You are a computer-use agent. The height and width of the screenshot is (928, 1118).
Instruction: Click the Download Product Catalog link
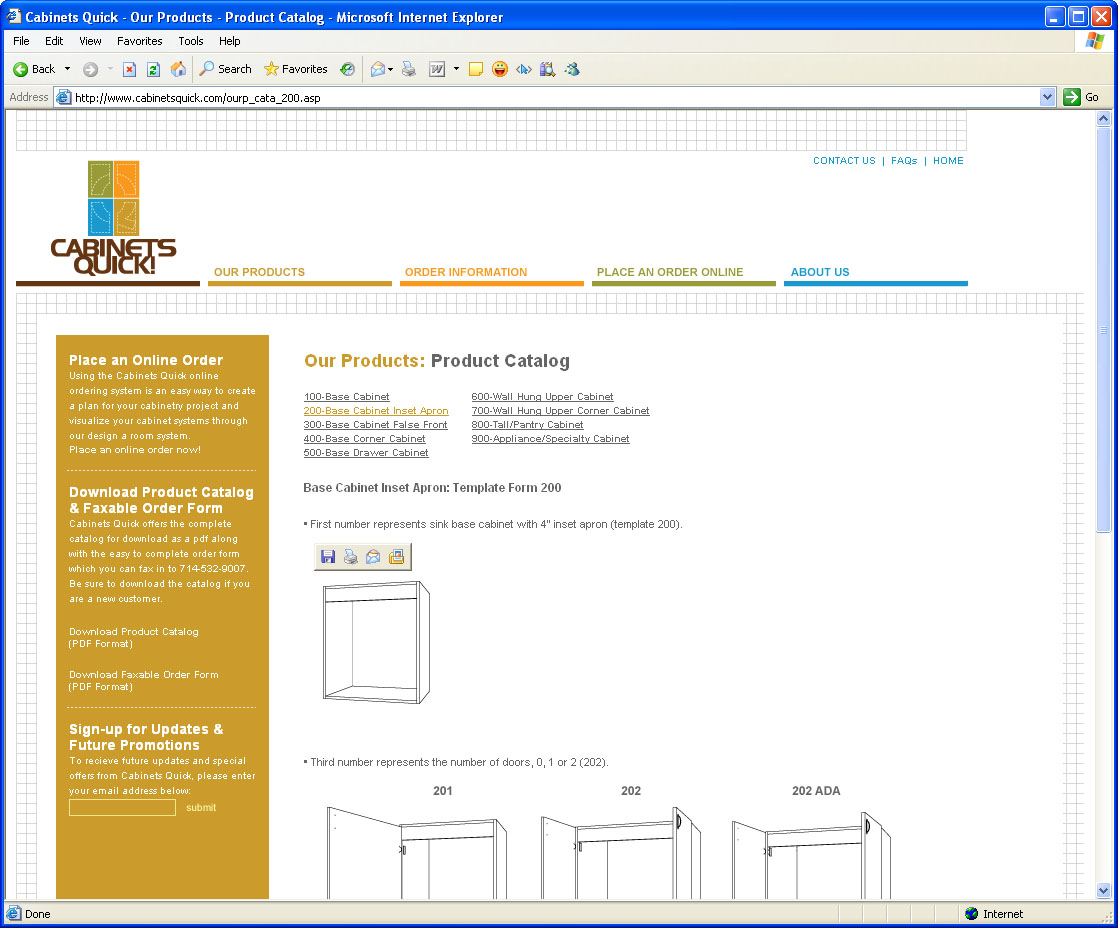[133, 632]
